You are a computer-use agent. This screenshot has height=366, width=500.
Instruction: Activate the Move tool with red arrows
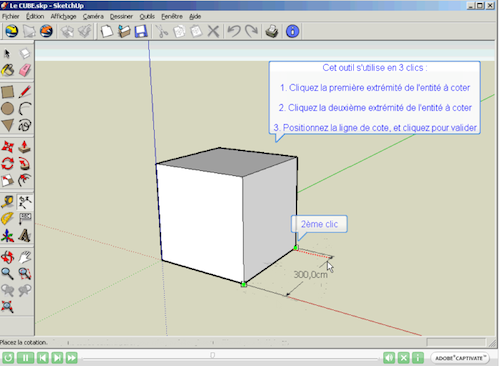[7, 147]
